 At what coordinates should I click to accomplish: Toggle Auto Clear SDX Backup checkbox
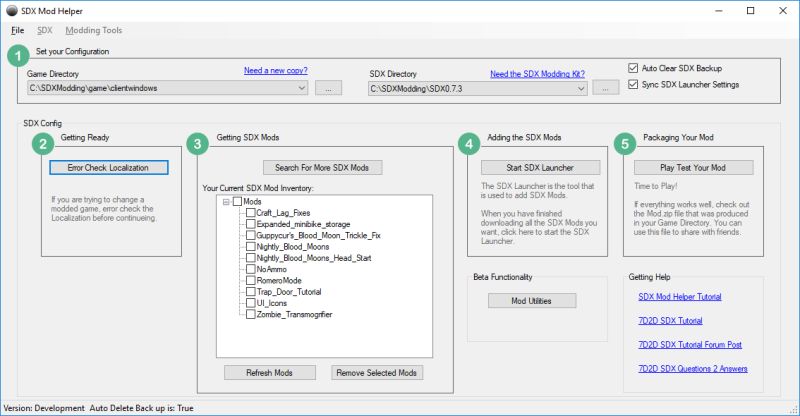(x=633, y=68)
